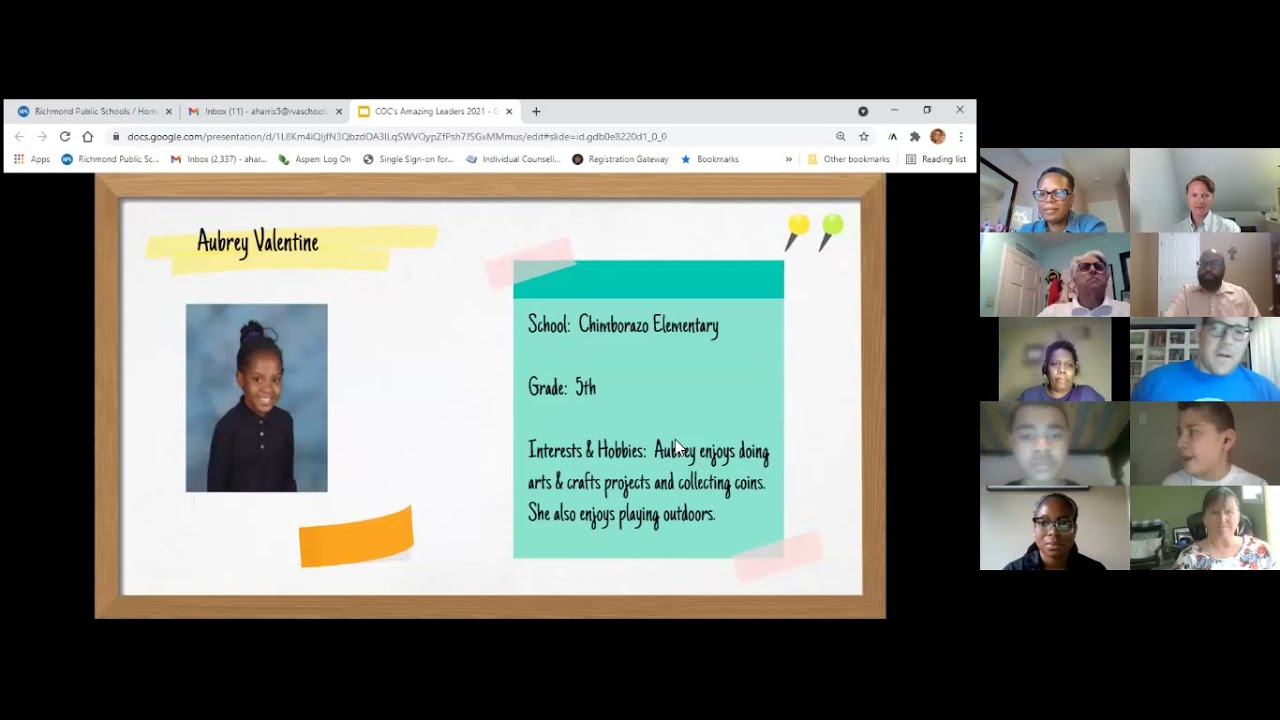This screenshot has width=1280, height=720.
Task: Open the Single Sign-on bookmark
Action: [408, 159]
